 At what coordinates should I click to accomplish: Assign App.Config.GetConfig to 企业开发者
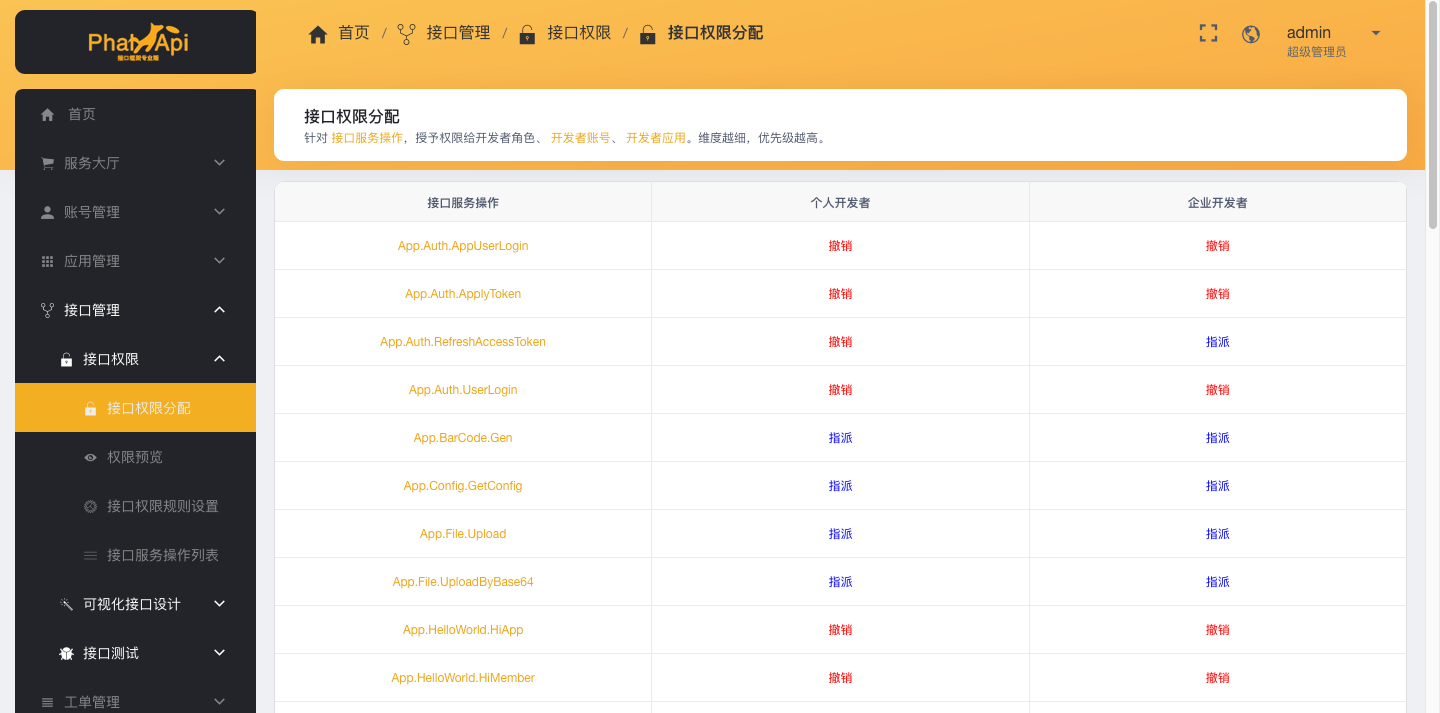1217,486
